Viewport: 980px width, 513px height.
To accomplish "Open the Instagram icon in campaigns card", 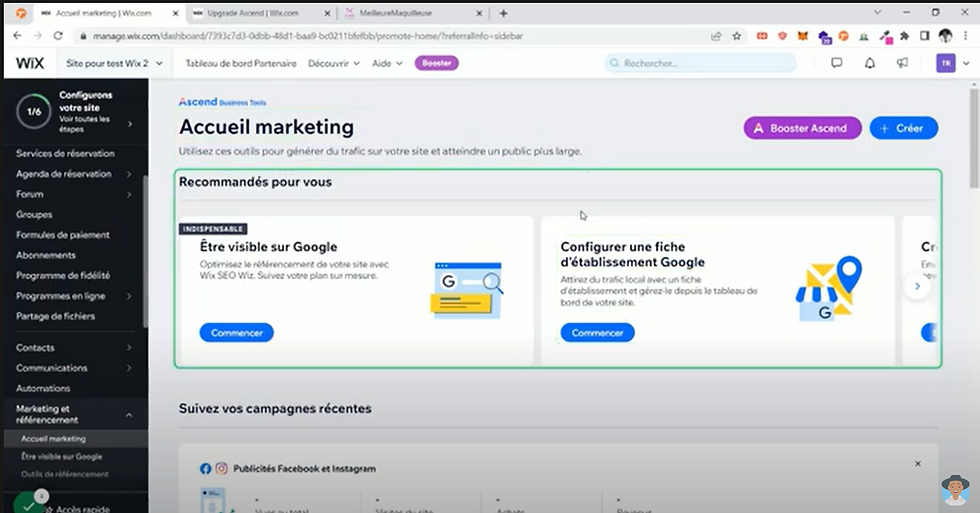I will [x=221, y=469].
